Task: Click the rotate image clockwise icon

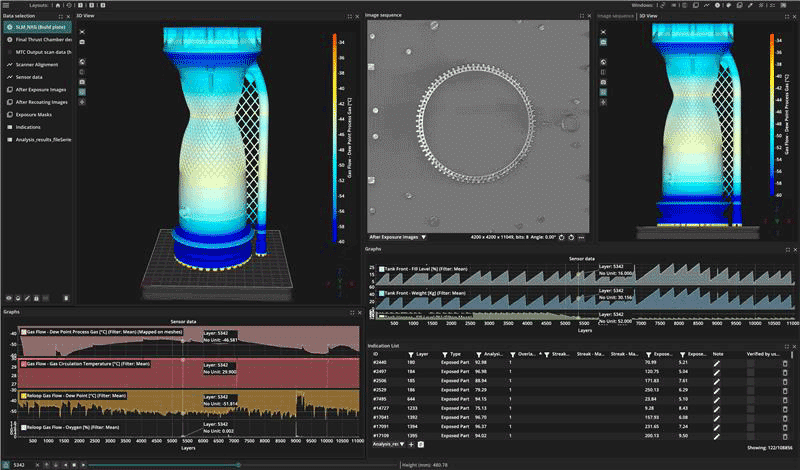Action: pos(570,237)
